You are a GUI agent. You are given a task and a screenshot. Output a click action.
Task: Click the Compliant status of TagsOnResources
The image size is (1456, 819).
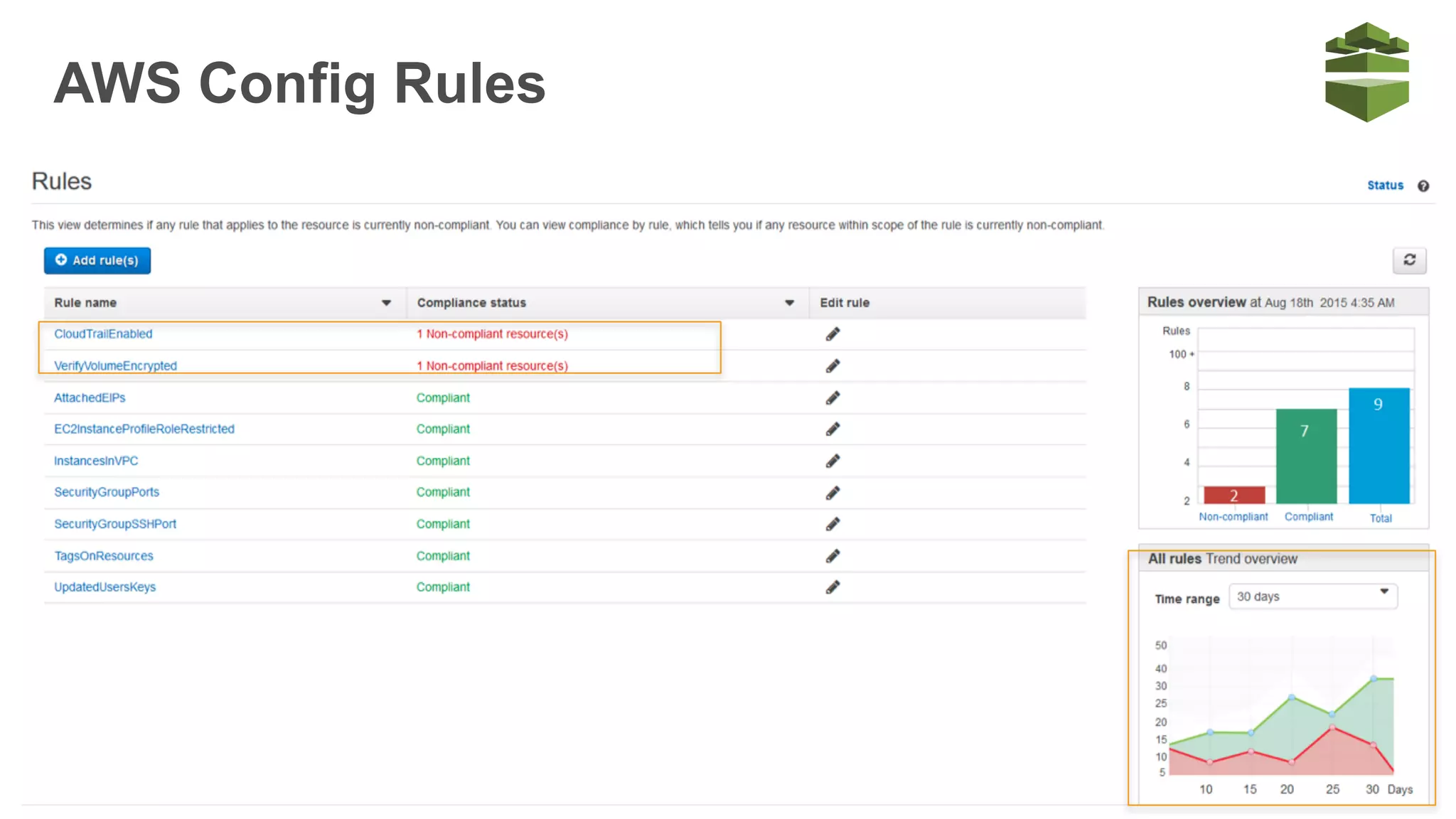click(443, 556)
